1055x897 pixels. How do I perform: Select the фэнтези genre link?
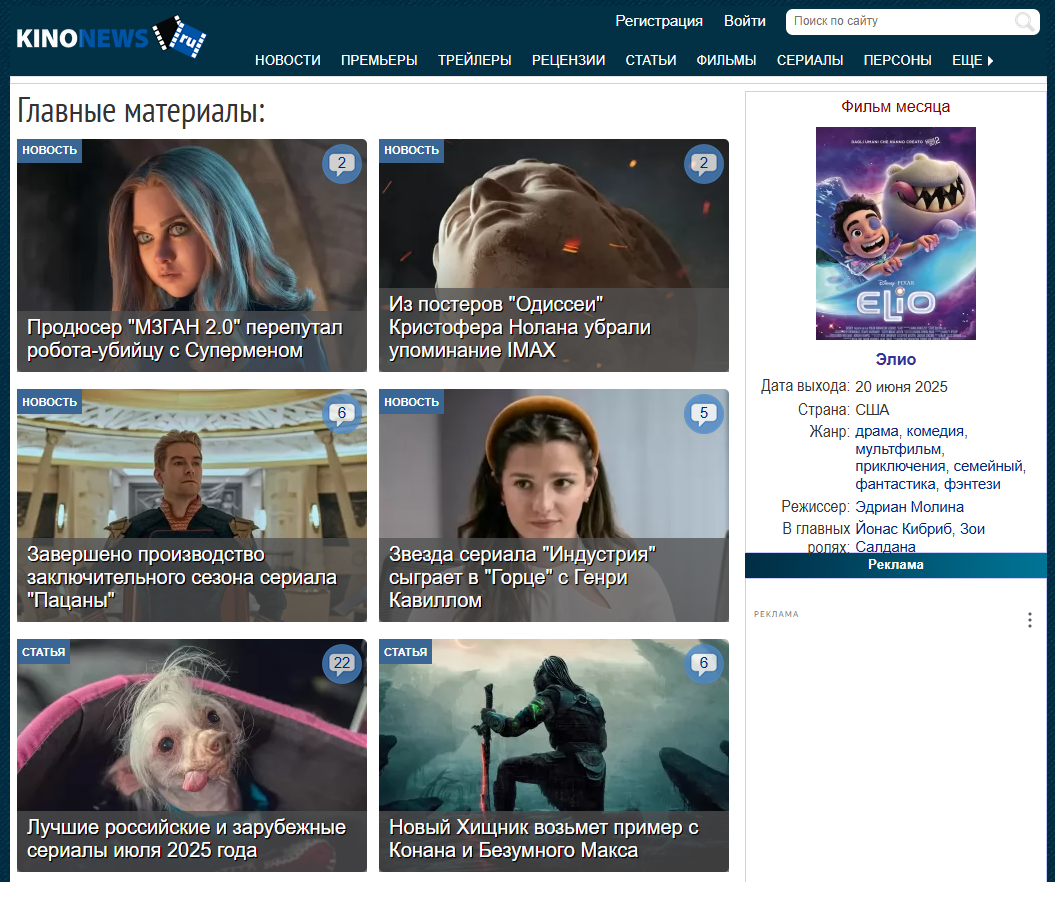[972, 484]
